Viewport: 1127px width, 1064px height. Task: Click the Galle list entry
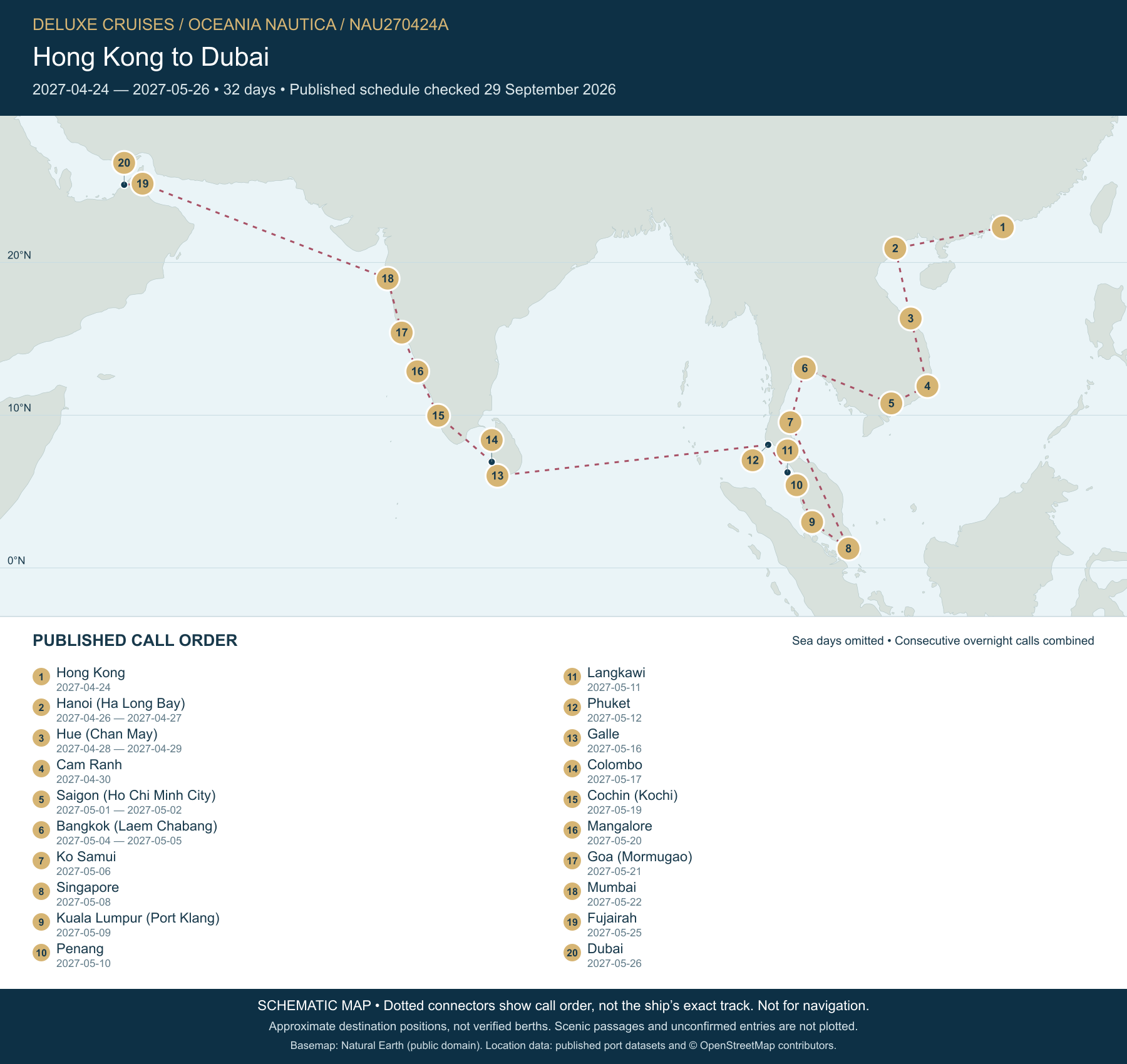[x=603, y=740]
